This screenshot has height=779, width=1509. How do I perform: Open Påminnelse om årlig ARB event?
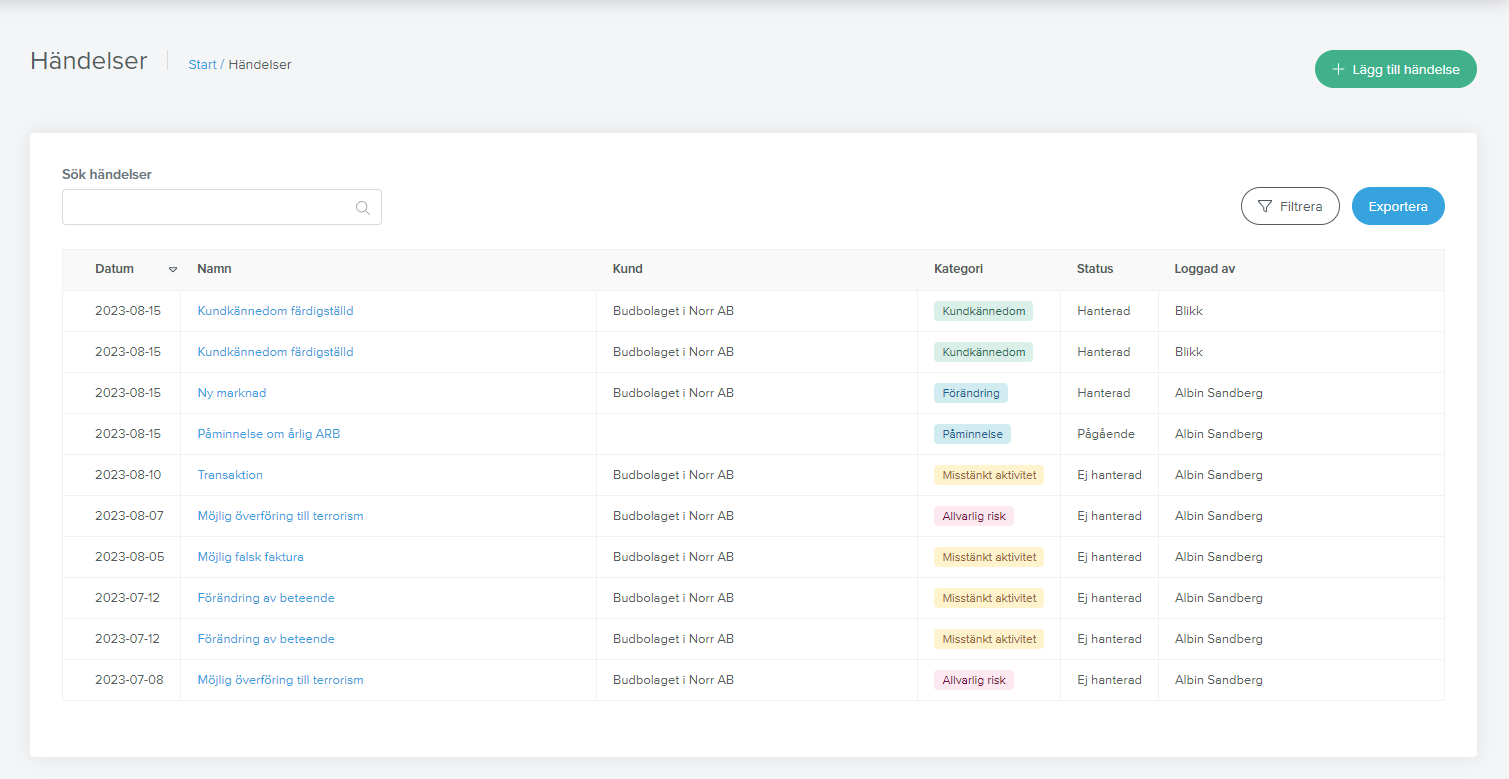point(269,434)
